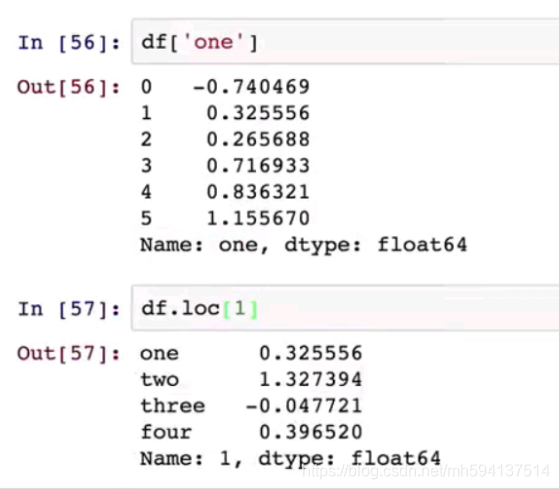Click index label 3 in output 56

tap(146, 165)
